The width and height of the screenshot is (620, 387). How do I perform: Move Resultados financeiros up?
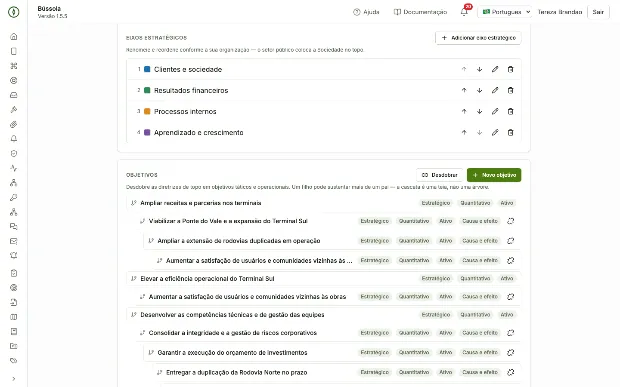(464, 90)
